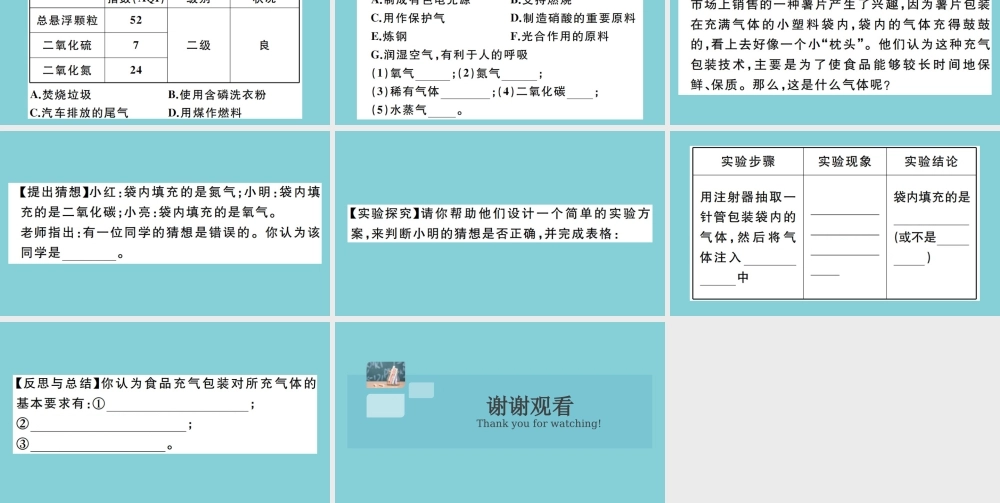Screen dimensions: 1000x503
Task: Select the value 52 in the table
Action: coord(136,20)
